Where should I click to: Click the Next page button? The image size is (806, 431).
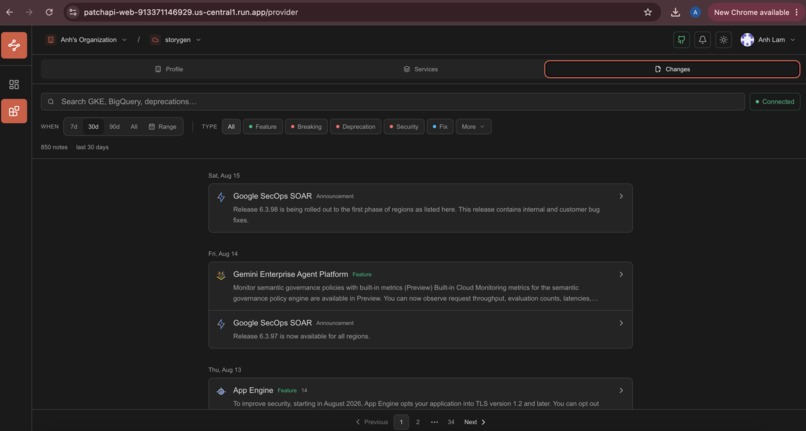point(474,422)
